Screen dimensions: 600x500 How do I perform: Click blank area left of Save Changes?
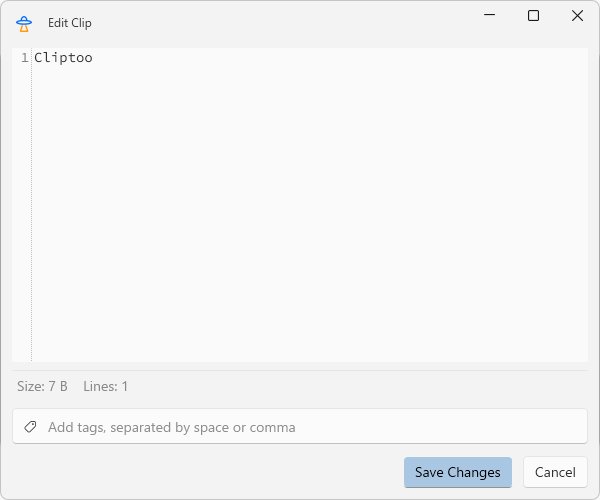pos(200,472)
